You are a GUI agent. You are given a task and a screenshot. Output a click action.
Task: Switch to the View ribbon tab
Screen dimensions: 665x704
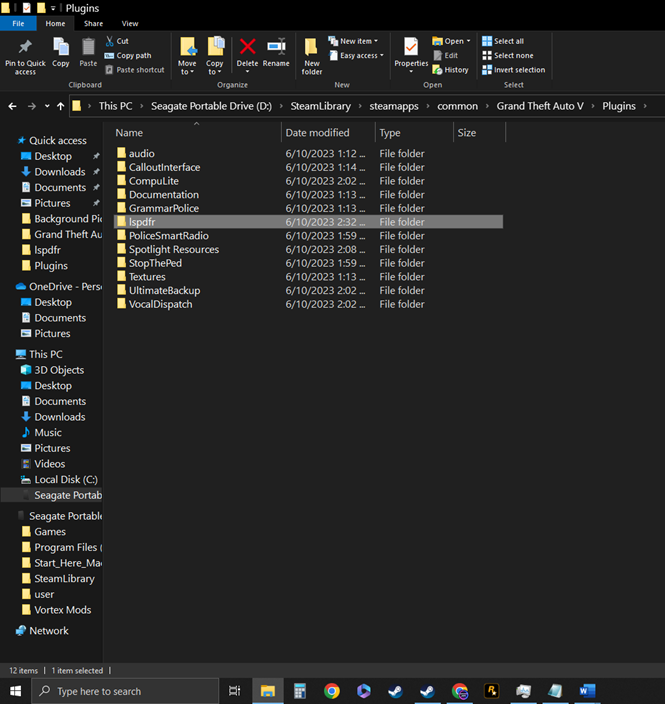[130, 23]
